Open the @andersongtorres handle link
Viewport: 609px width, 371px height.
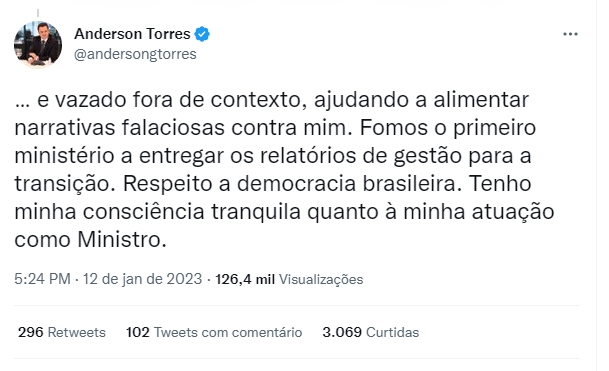[x=135, y=54]
